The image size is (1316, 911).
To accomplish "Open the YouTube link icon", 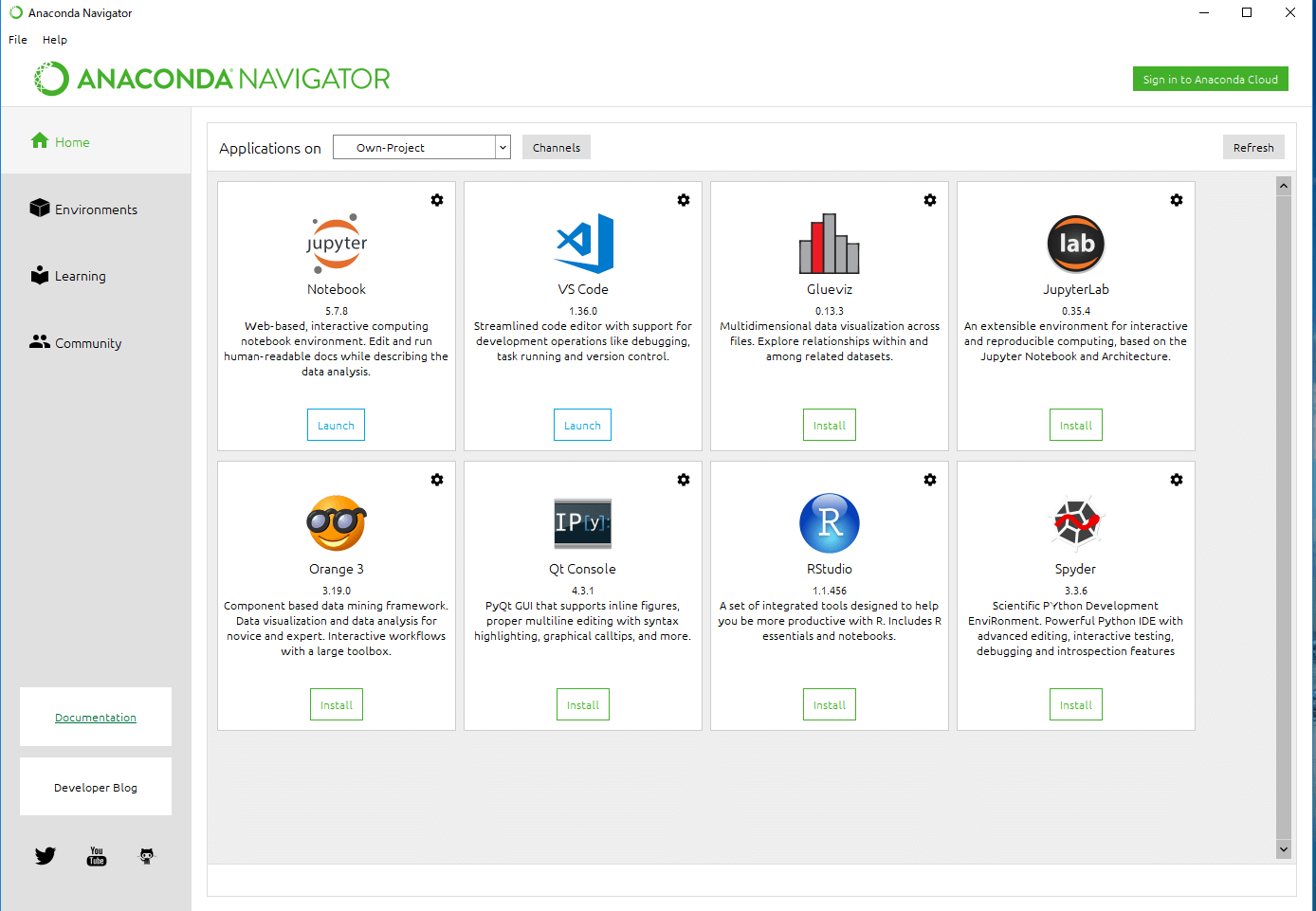I will (x=97, y=856).
